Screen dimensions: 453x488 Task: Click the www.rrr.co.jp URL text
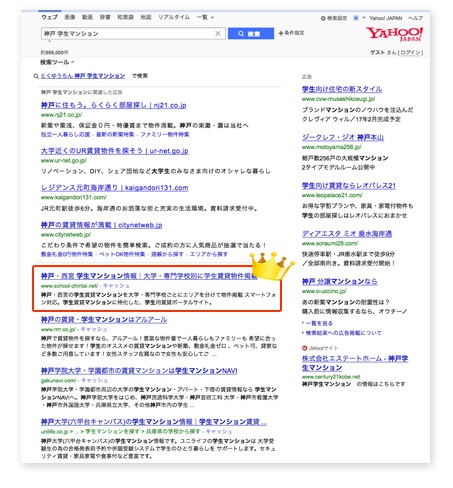coord(58,329)
